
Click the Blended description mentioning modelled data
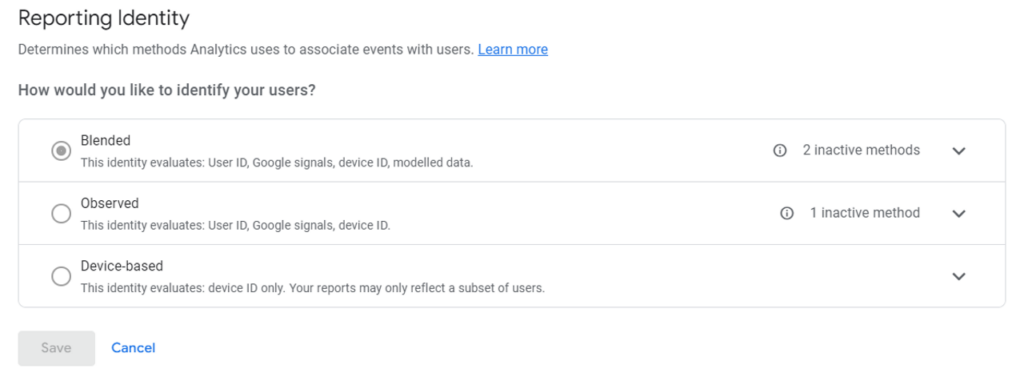tap(277, 163)
